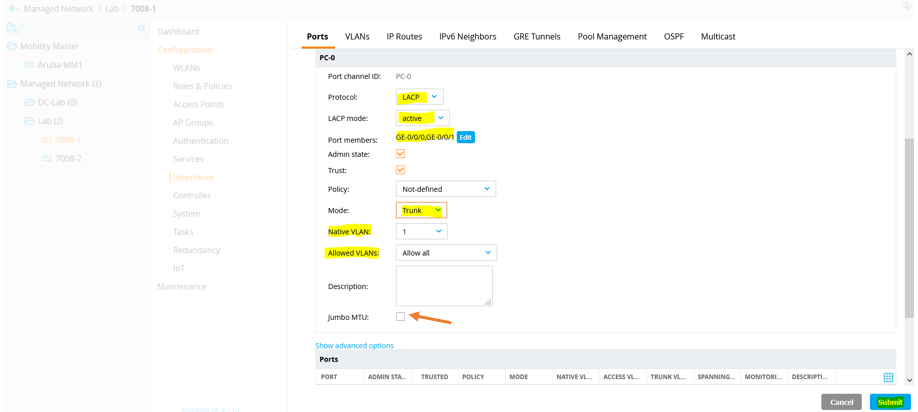Switch to the OSPF tab

coord(673,36)
